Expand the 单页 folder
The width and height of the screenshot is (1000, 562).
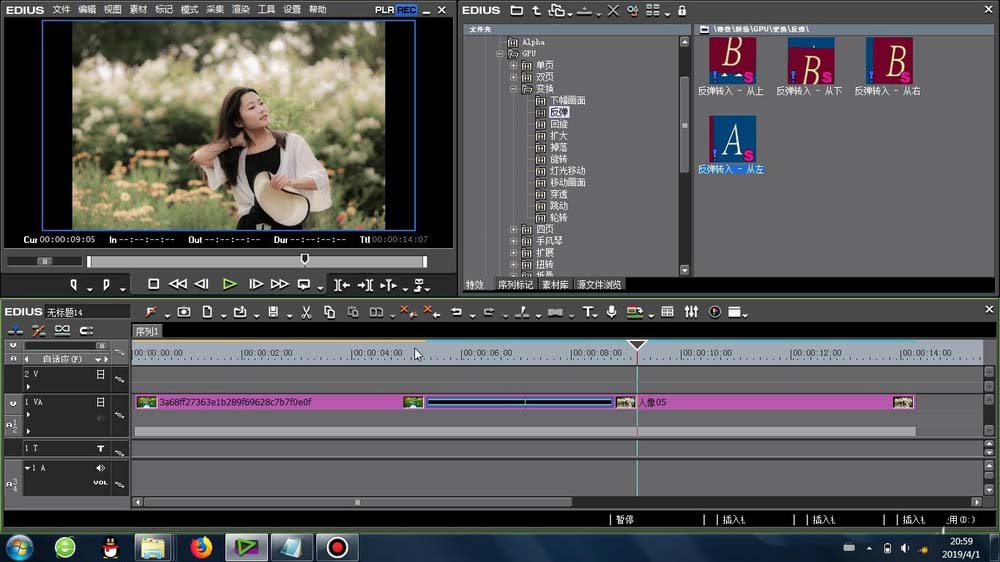pos(513,66)
